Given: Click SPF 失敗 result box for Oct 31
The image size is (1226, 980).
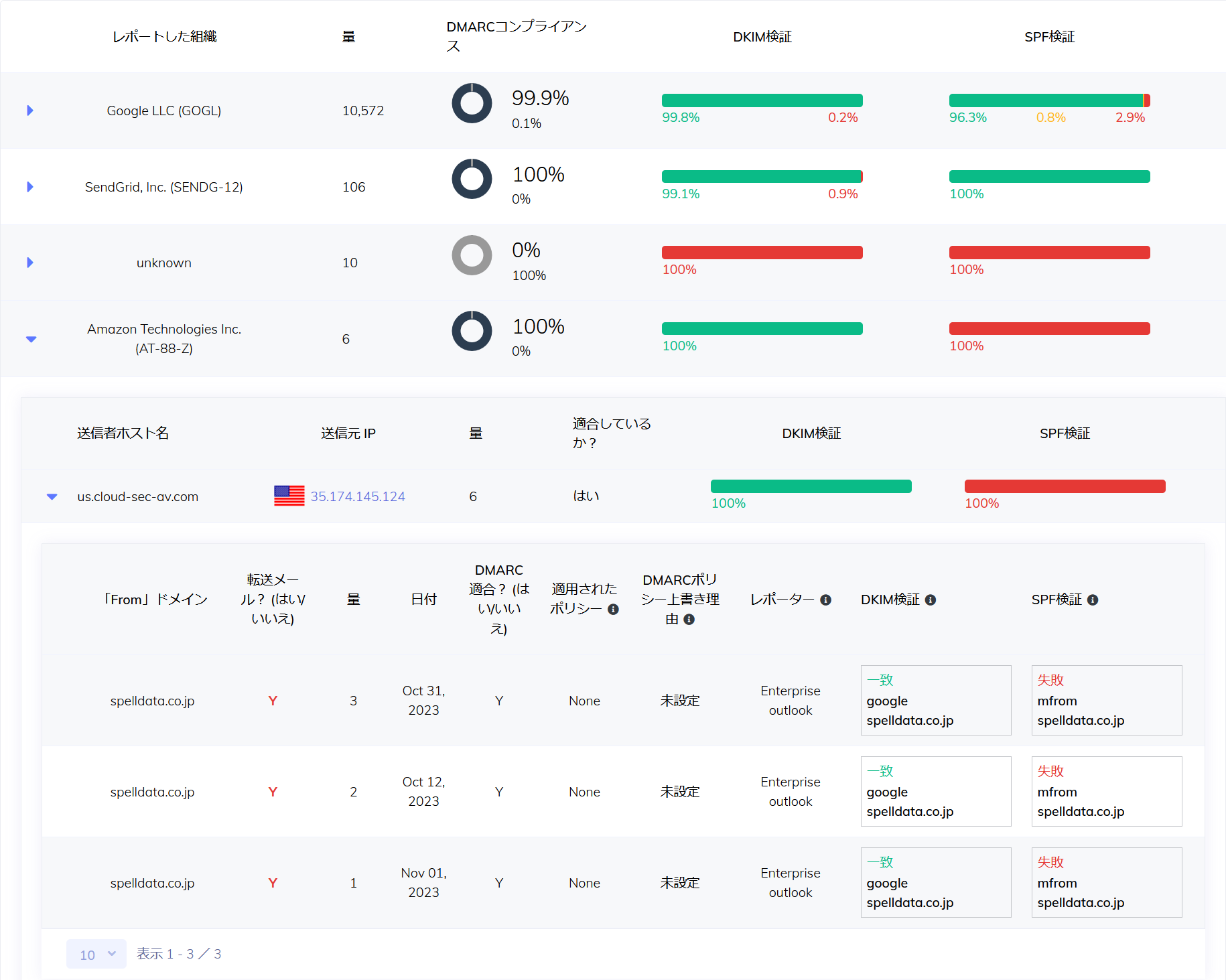Looking at the screenshot, I should [x=1107, y=701].
